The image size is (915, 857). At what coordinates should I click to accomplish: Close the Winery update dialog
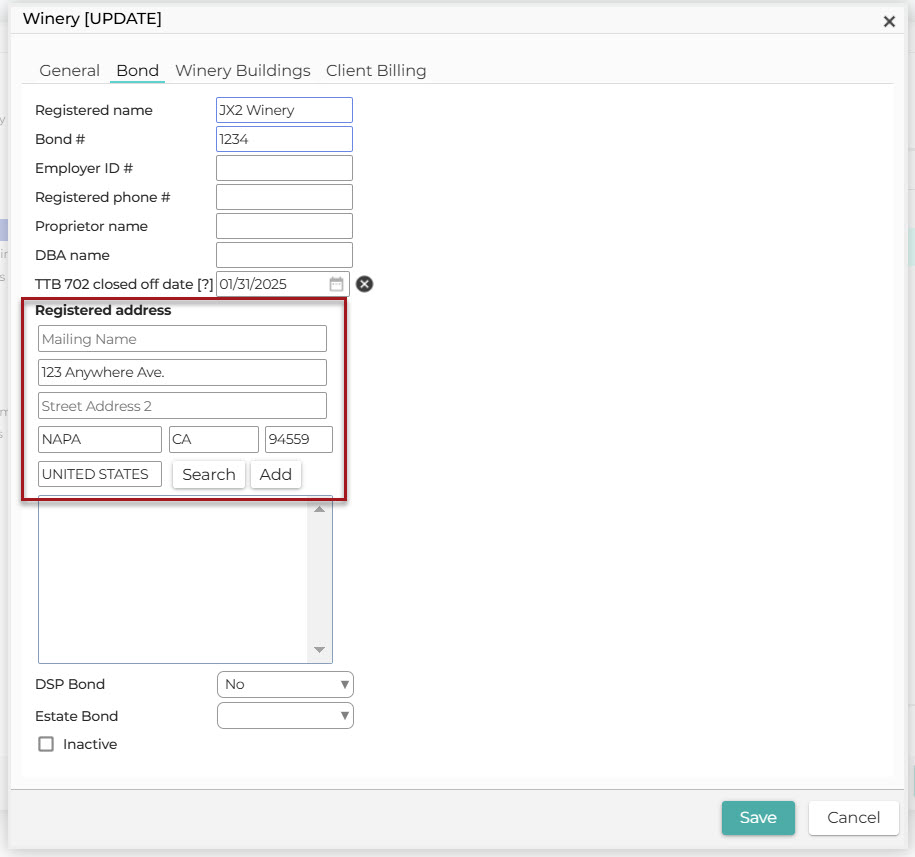[x=888, y=21]
